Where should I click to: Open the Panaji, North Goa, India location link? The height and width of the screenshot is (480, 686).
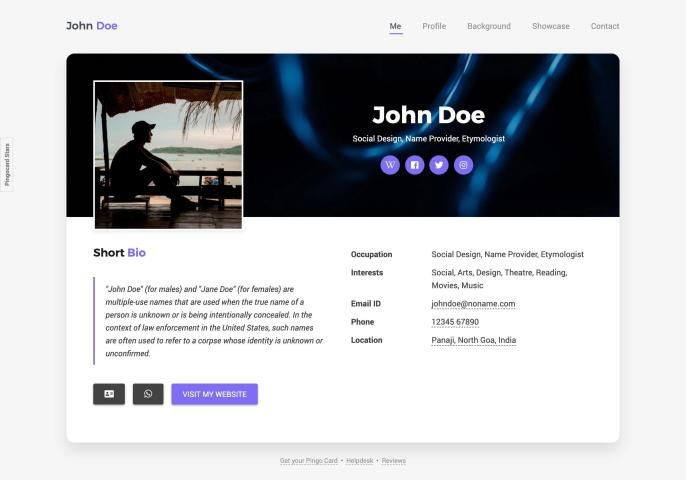pos(474,341)
